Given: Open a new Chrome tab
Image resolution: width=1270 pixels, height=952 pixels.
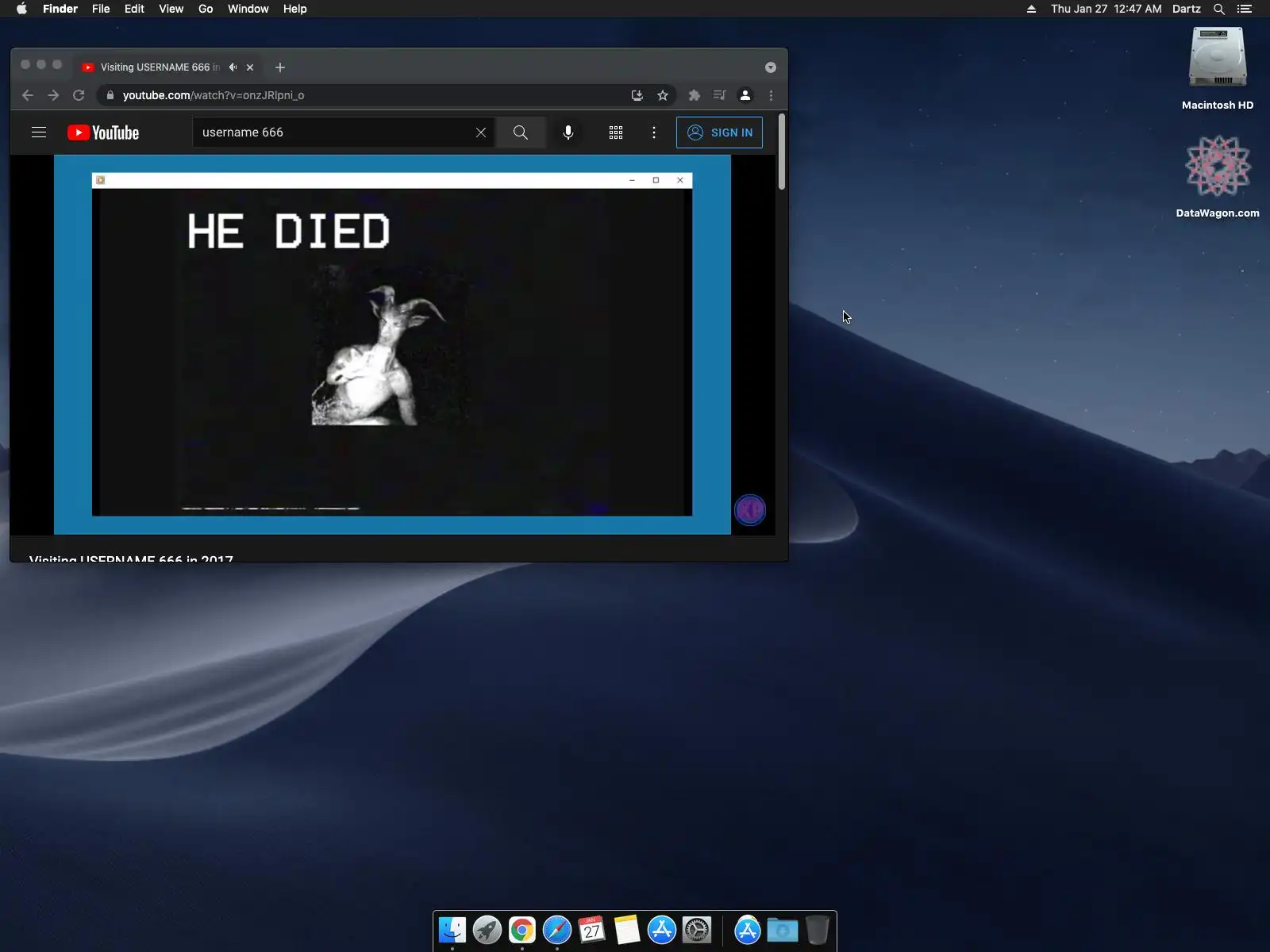Looking at the screenshot, I should (280, 67).
